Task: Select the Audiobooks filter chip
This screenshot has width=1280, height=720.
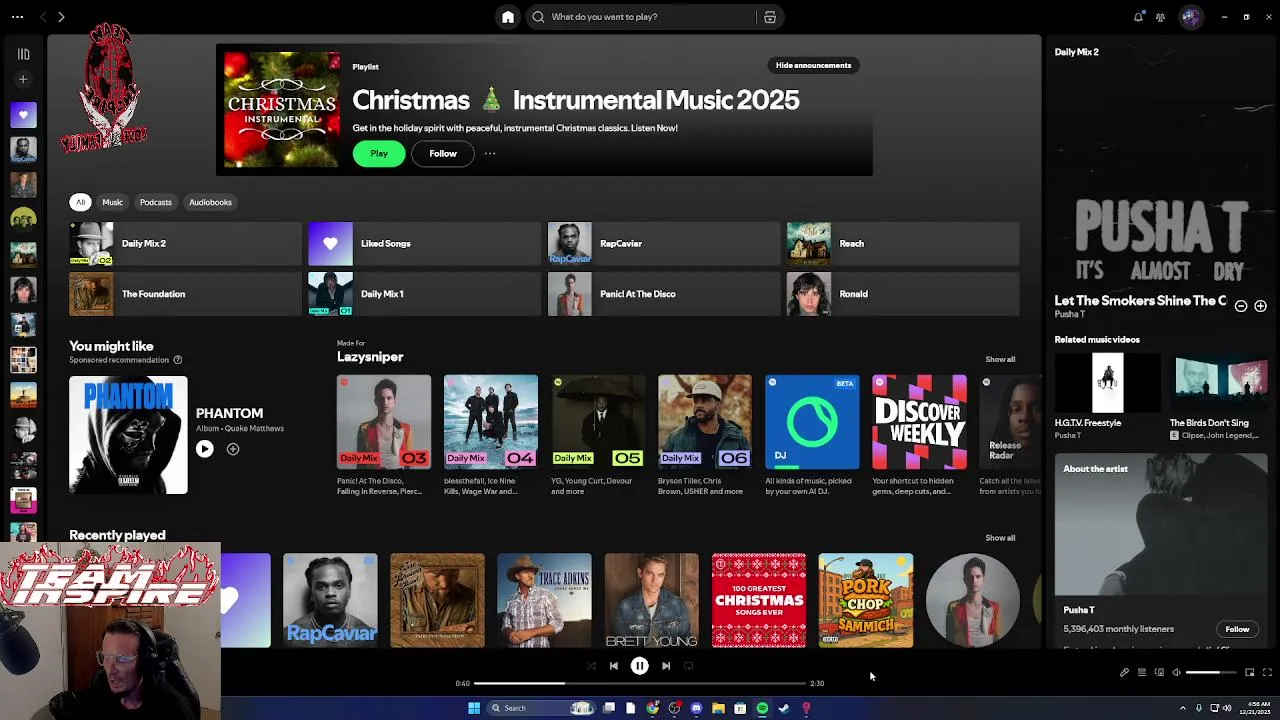Action: (x=210, y=202)
